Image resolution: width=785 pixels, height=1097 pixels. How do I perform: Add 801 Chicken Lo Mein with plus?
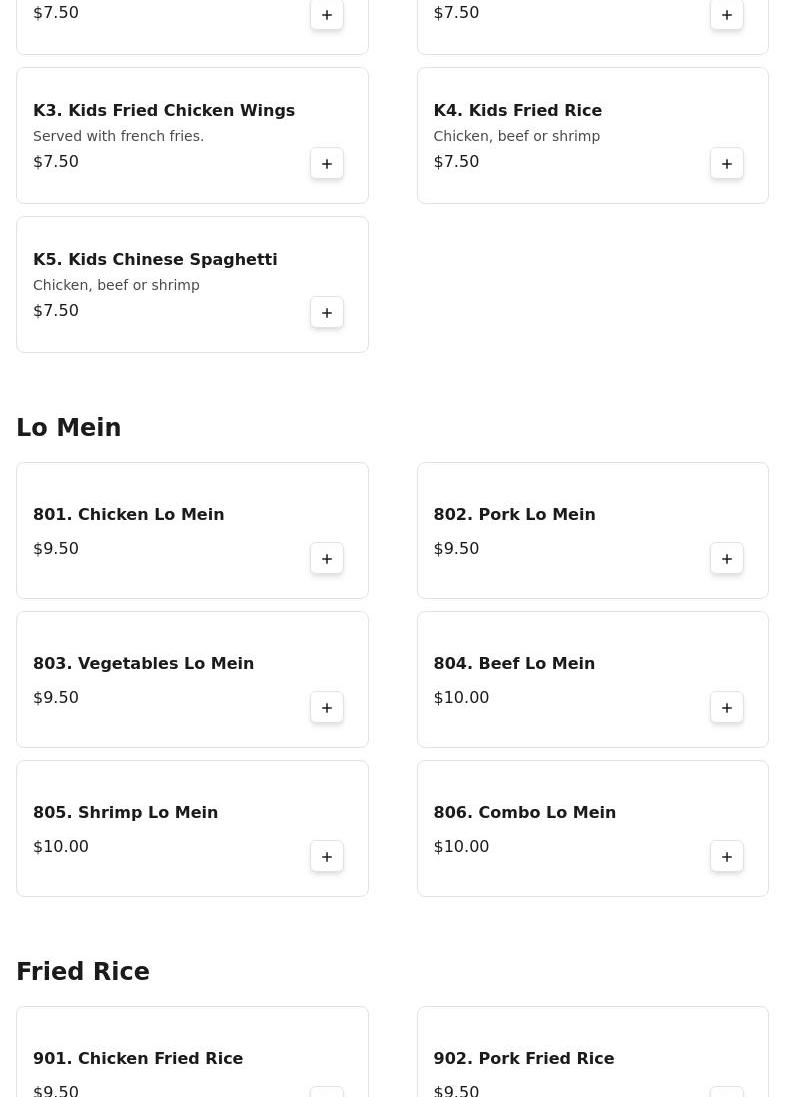coord(327,558)
